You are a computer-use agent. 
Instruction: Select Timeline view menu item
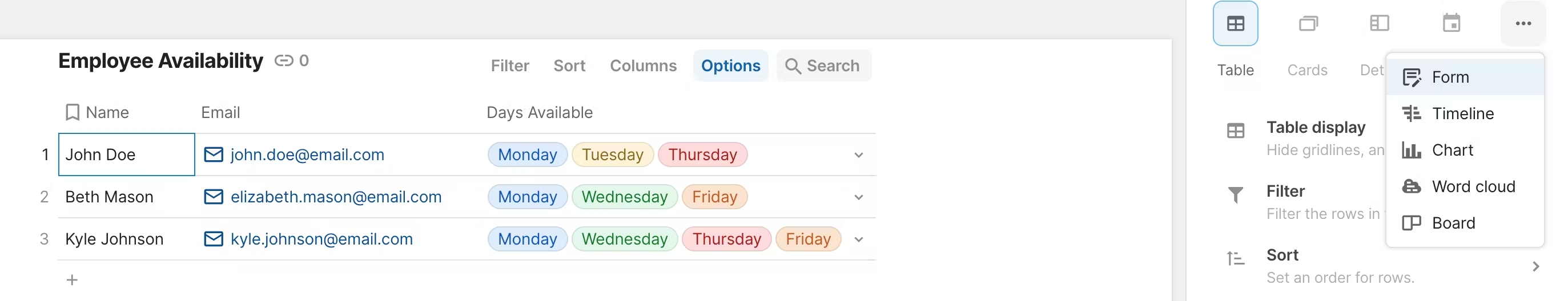tap(1462, 113)
